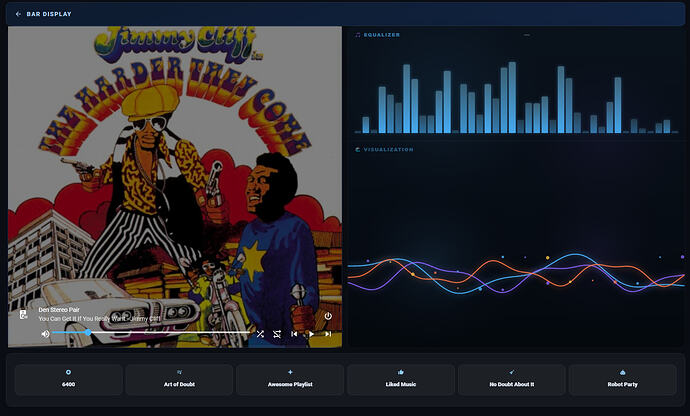Click the BAR DISPLAY title text

[49, 14]
